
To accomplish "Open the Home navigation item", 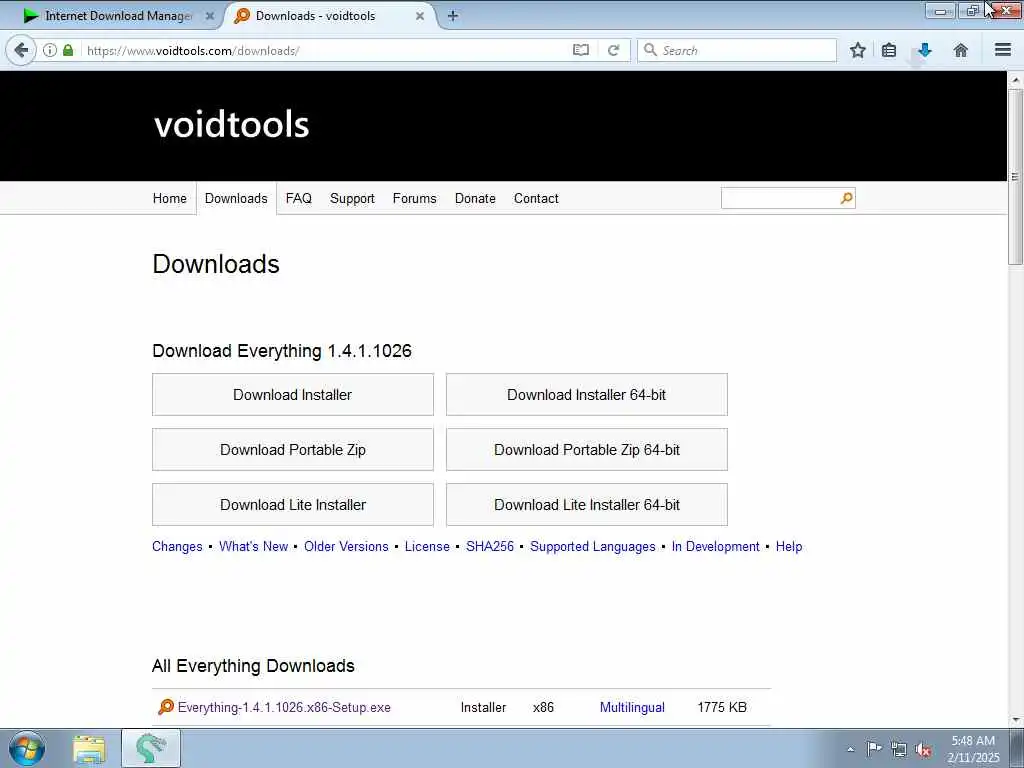I will point(169,198).
